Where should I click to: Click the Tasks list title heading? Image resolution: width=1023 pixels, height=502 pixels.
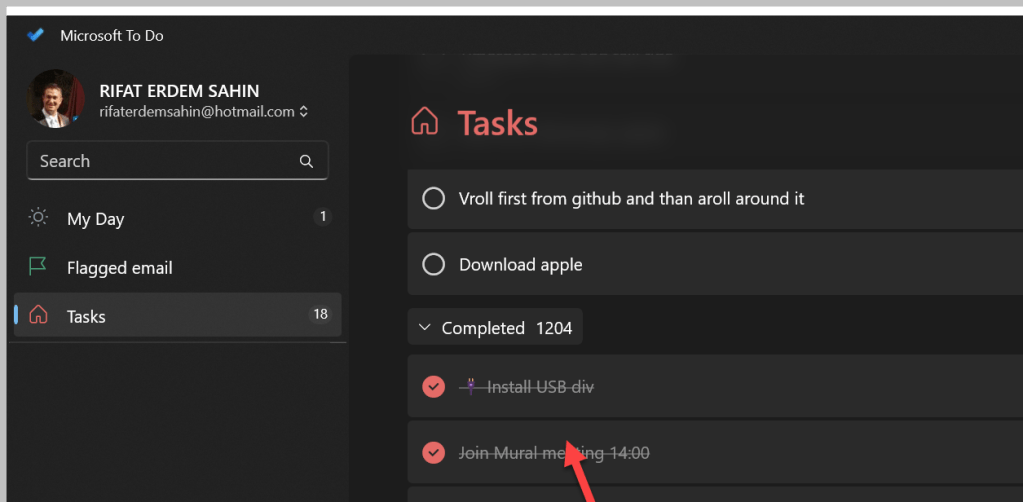pyautogui.click(x=497, y=122)
